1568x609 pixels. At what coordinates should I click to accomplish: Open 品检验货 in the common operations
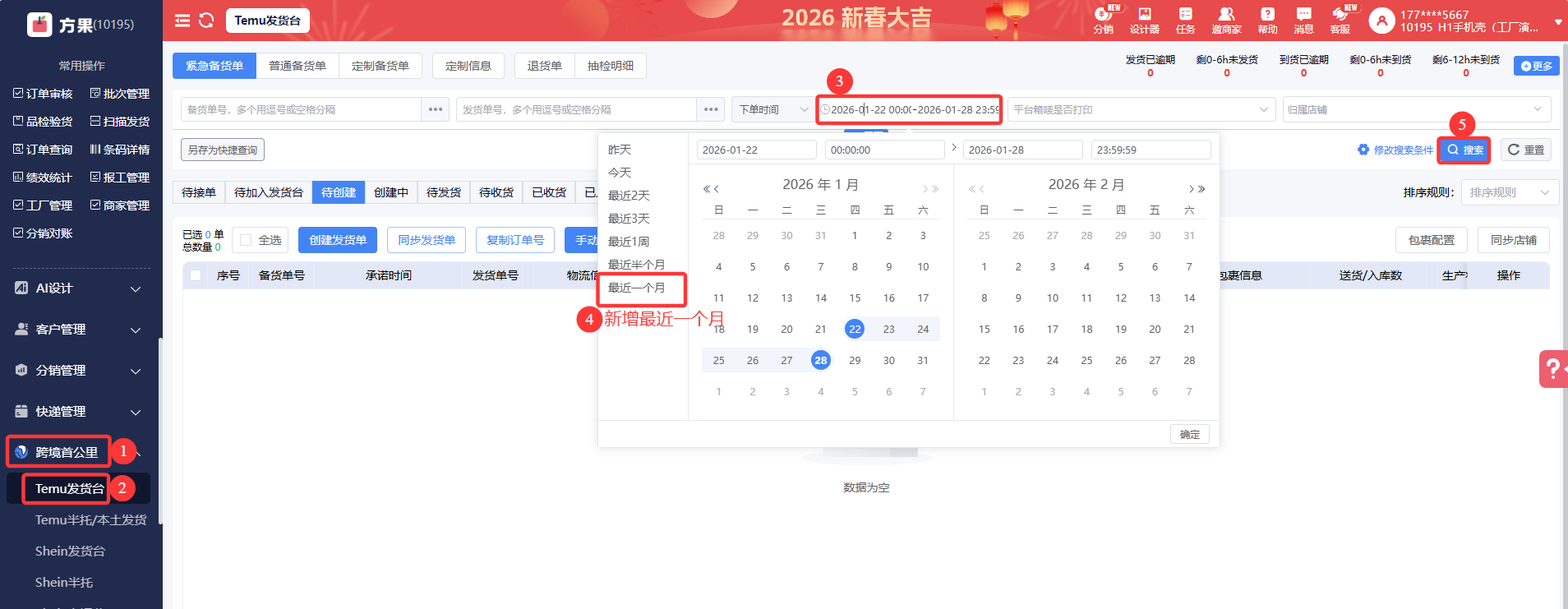pos(43,122)
